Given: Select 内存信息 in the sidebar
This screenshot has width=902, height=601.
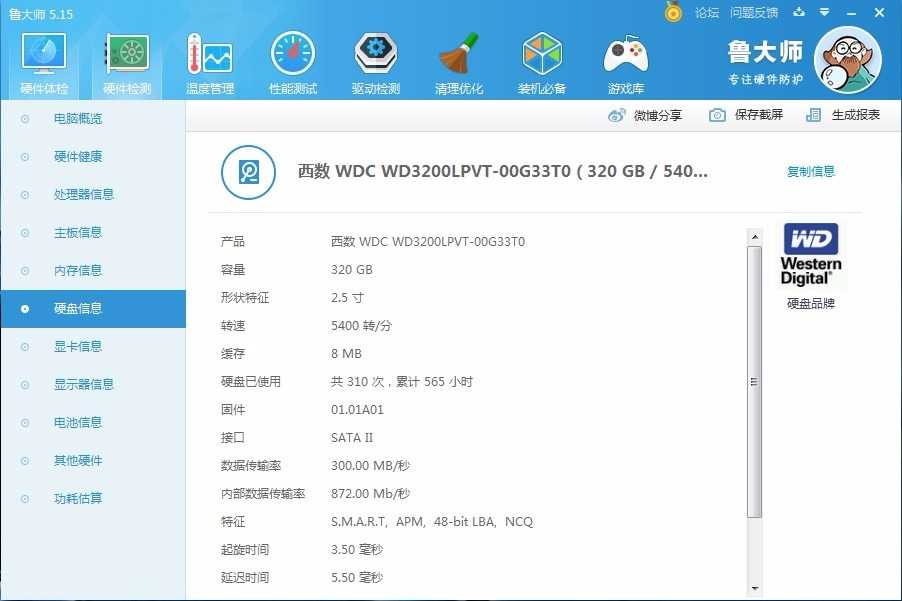Looking at the screenshot, I should [x=78, y=271].
